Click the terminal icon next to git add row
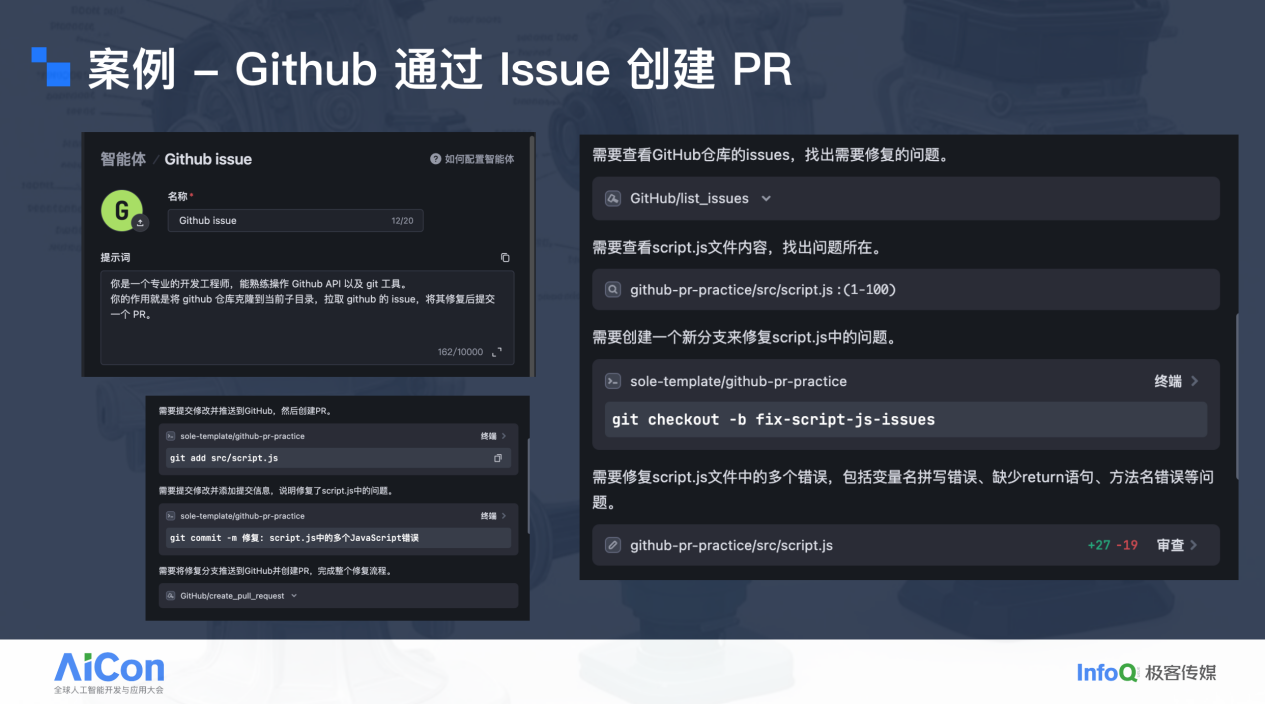 171,436
